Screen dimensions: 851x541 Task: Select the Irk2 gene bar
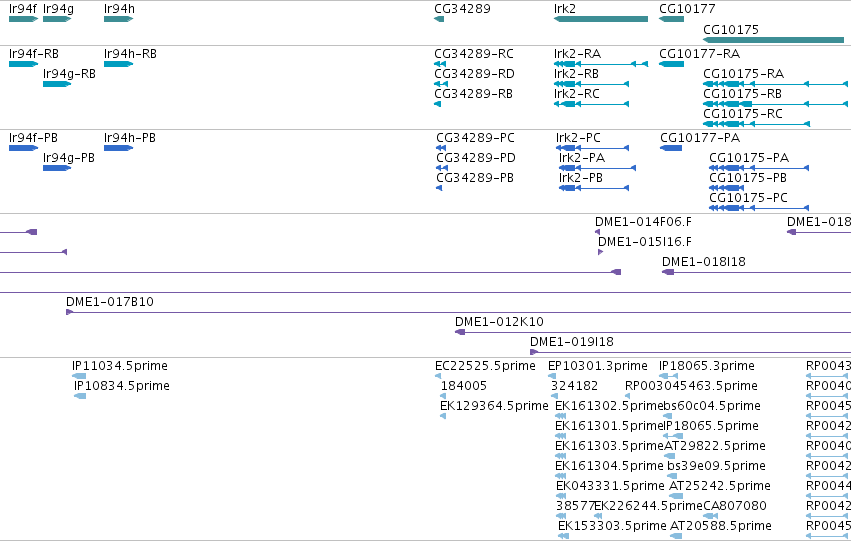(x=601, y=19)
